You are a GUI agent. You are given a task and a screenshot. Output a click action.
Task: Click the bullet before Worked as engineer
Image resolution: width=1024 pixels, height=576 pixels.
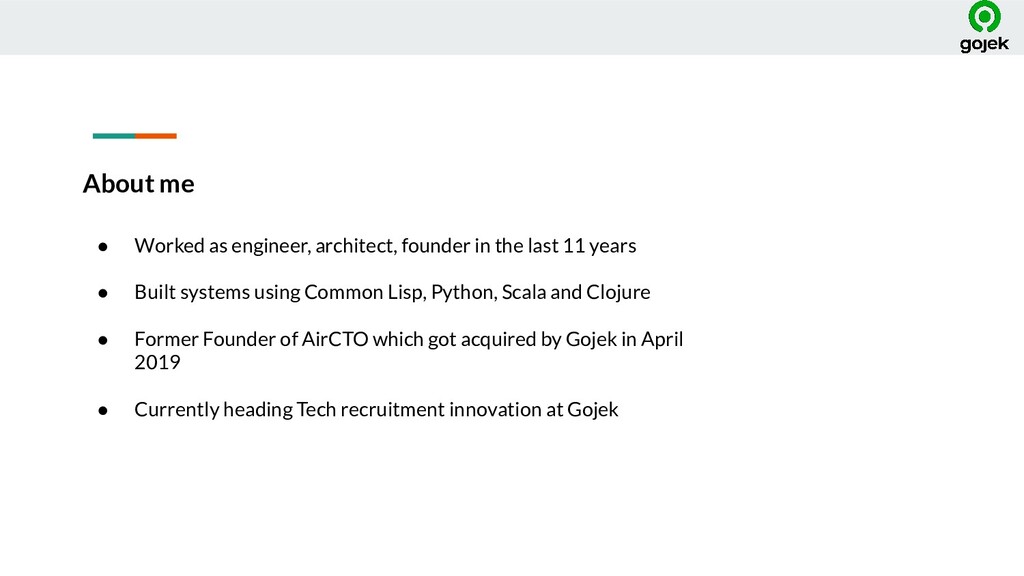pyautogui.click(x=103, y=246)
